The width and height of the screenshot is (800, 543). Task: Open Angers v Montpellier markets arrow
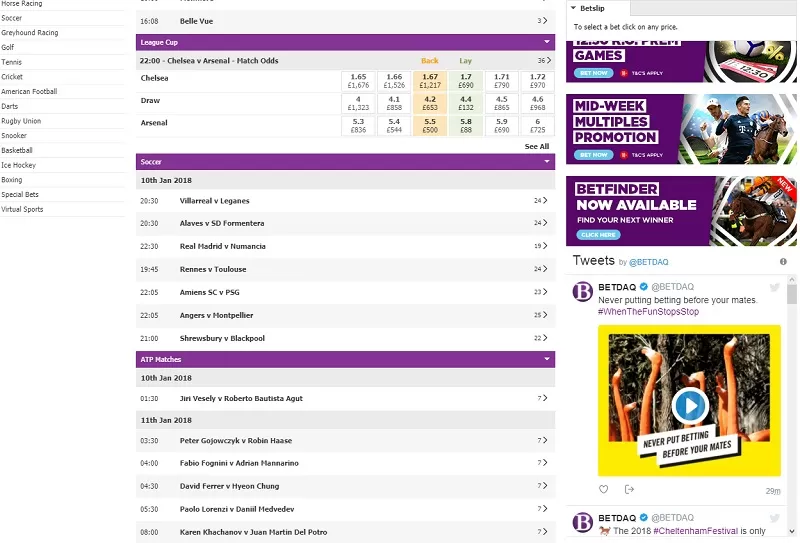(545, 314)
